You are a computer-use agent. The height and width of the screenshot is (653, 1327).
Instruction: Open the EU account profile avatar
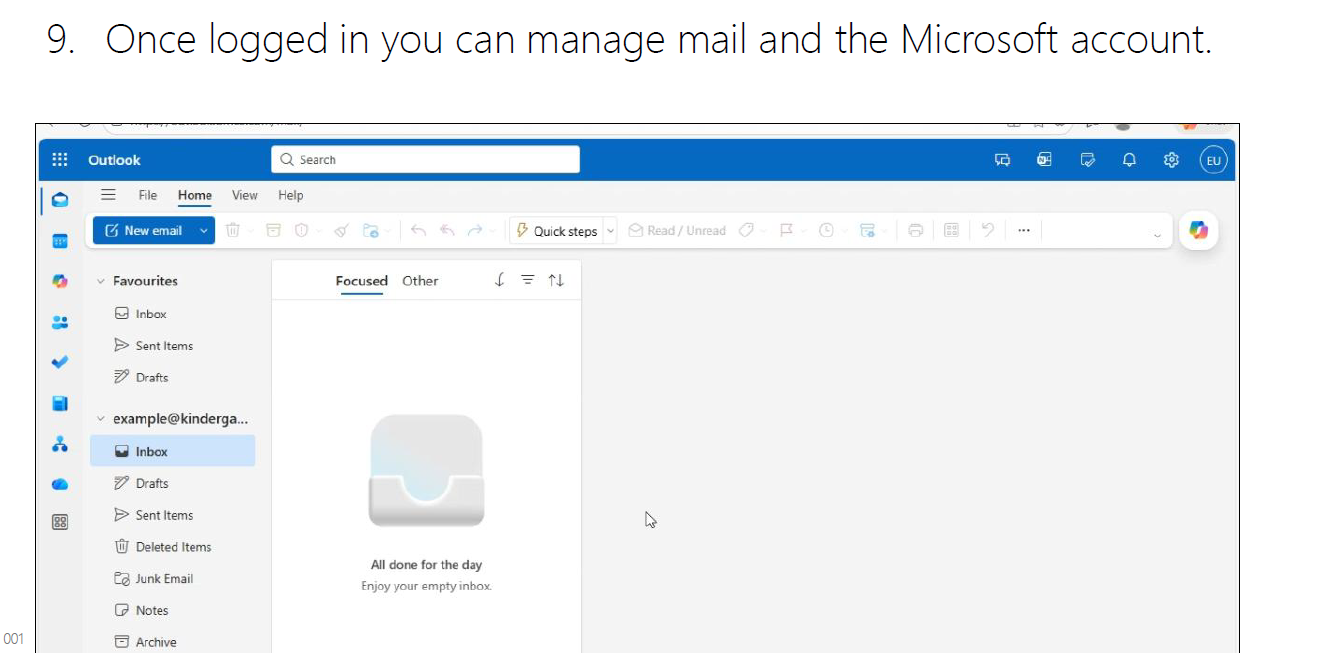point(1213,160)
